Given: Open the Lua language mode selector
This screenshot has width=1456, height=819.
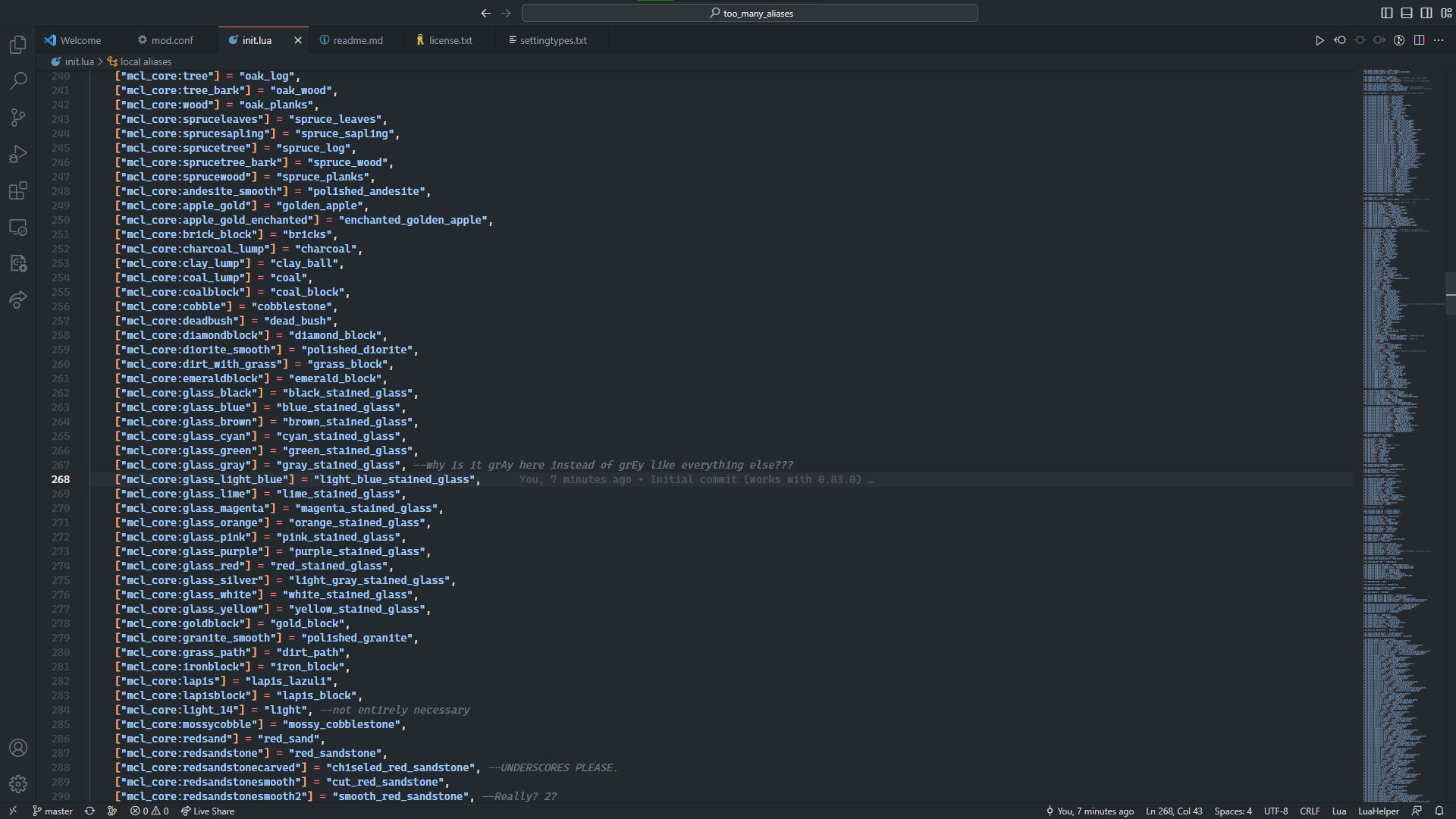Looking at the screenshot, I should point(1339,811).
